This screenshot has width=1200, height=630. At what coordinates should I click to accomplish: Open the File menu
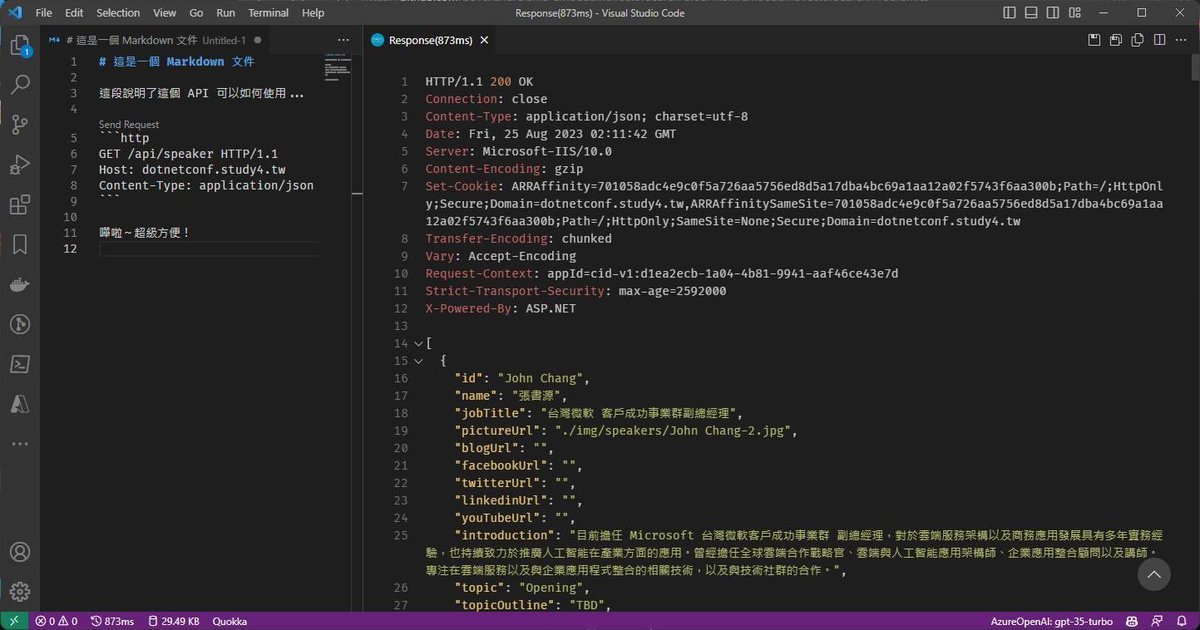click(x=43, y=13)
